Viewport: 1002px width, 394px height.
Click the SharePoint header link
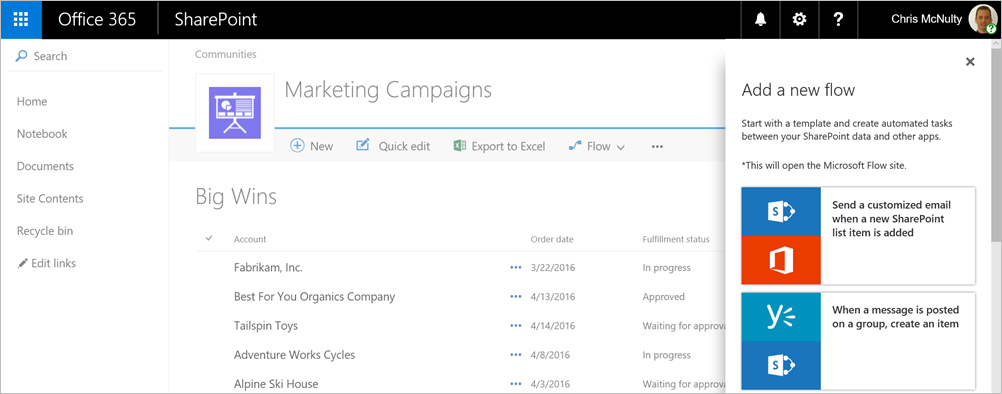216,19
